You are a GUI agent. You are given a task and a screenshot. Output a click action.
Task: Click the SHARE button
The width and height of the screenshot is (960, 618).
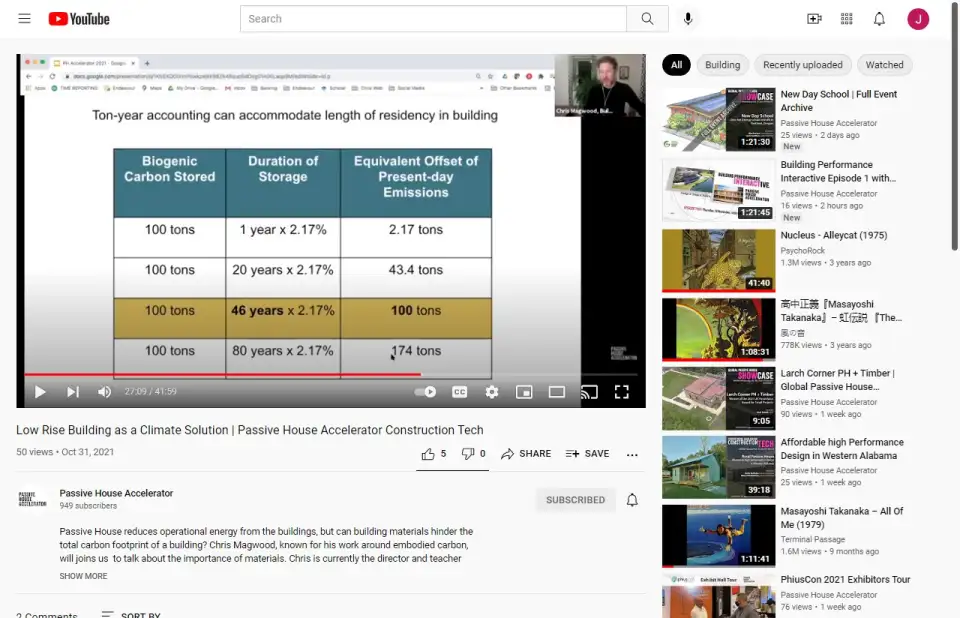tap(526, 454)
